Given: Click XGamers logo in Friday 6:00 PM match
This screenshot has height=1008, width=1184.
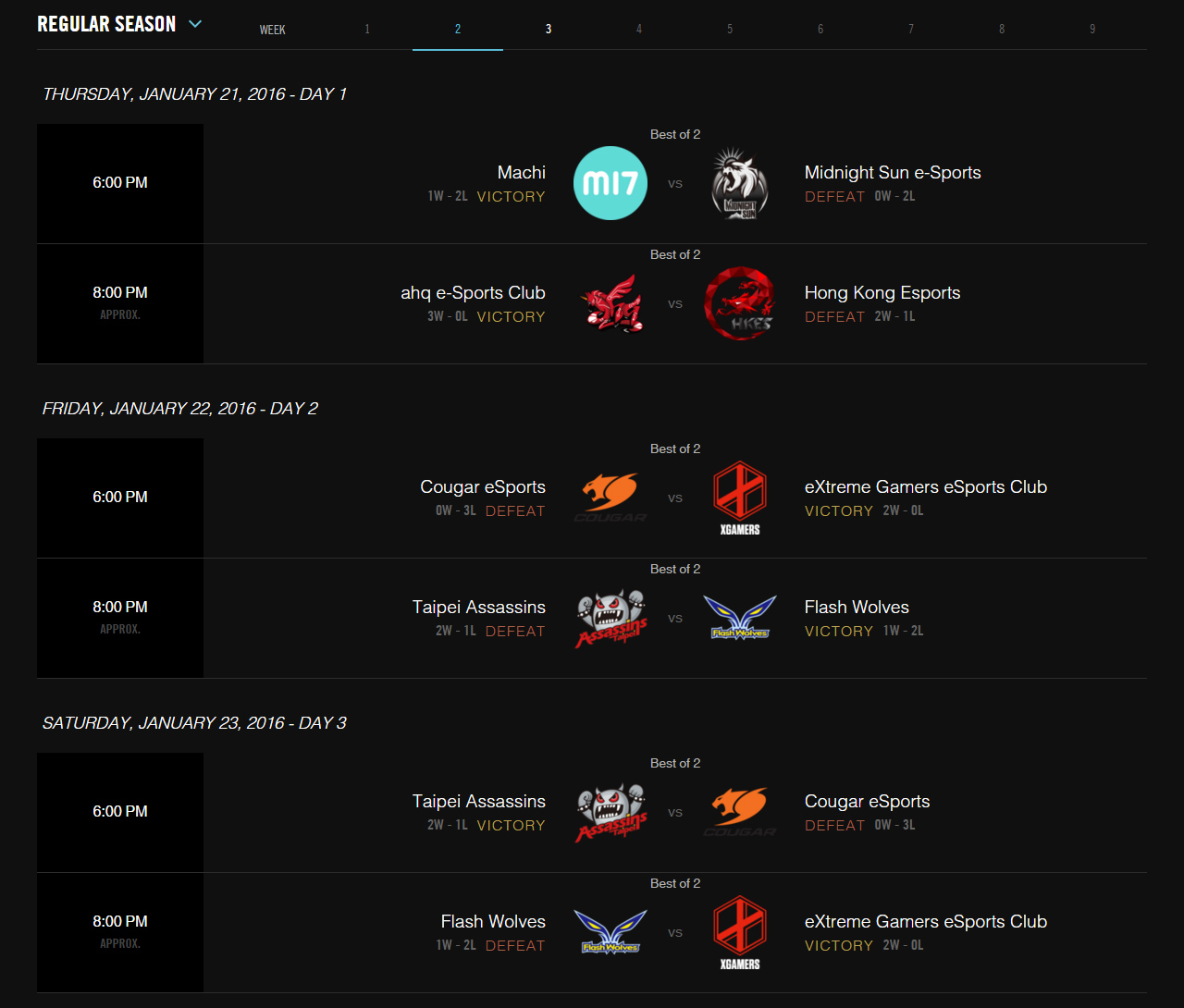Looking at the screenshot, I should (x=740, y=498).
